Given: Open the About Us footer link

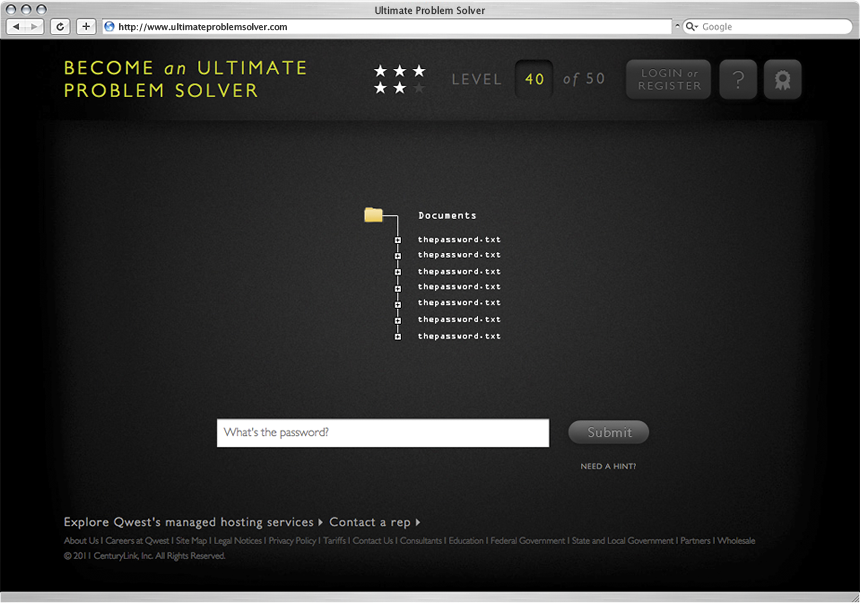Looking at the screenshot, I should point(81,540).
